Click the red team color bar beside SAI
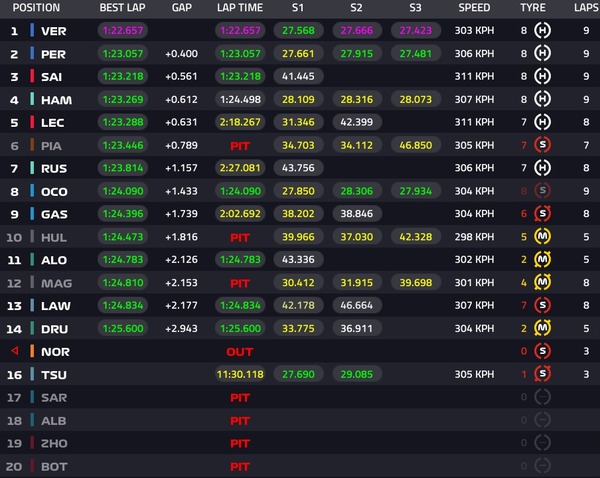The height and width of the screenshot is (478, 600). (32, 76)
